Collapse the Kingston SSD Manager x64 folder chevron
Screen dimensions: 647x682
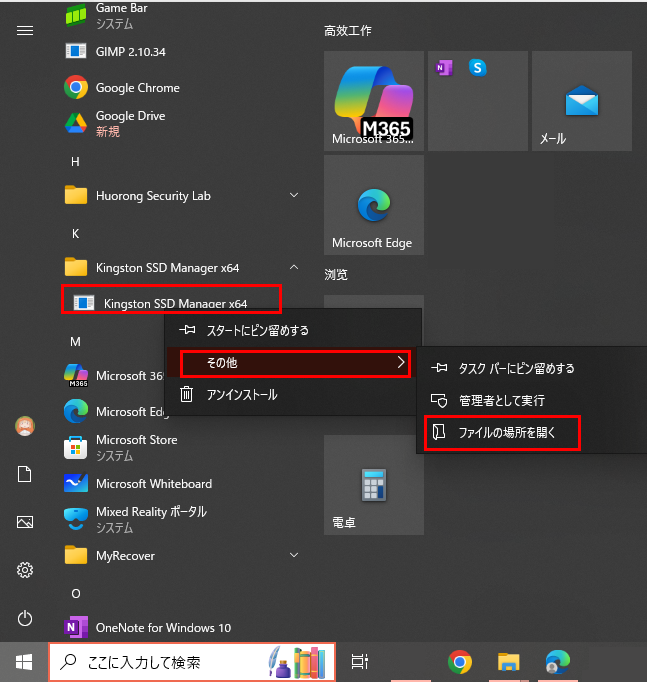(x=294, y=267)
